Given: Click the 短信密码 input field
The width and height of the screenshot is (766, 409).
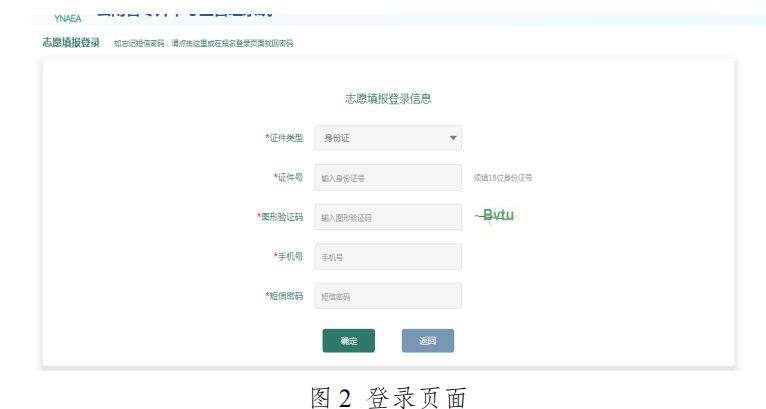Looking at the screenshot, I should pyautogui.click(x=388, y=296).
